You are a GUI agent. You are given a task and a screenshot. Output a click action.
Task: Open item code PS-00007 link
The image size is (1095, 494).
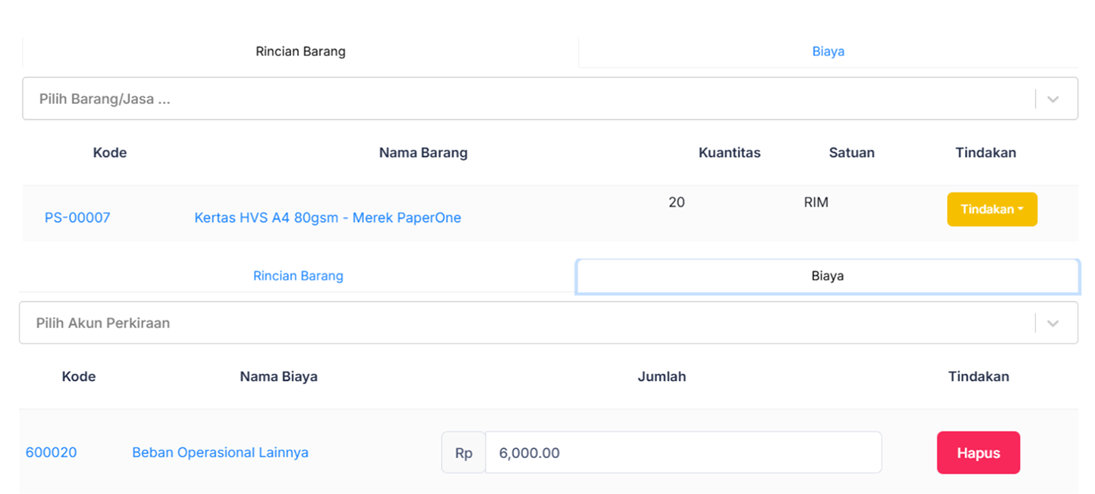point(77,217)
